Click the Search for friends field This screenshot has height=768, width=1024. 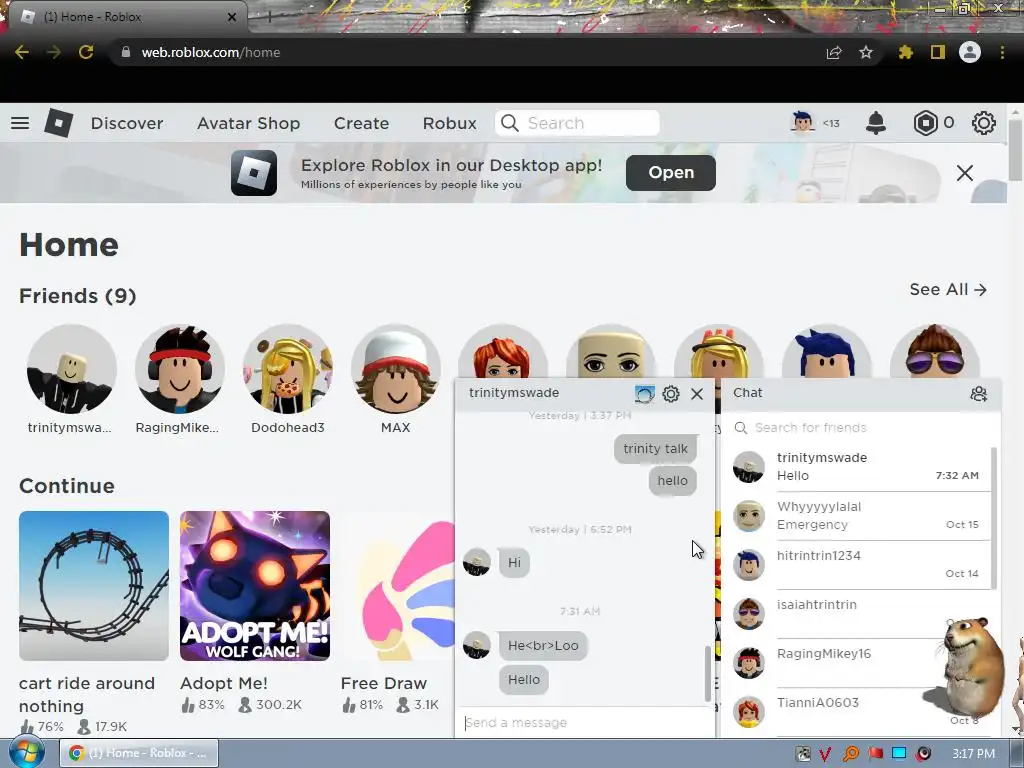[859, 428]
